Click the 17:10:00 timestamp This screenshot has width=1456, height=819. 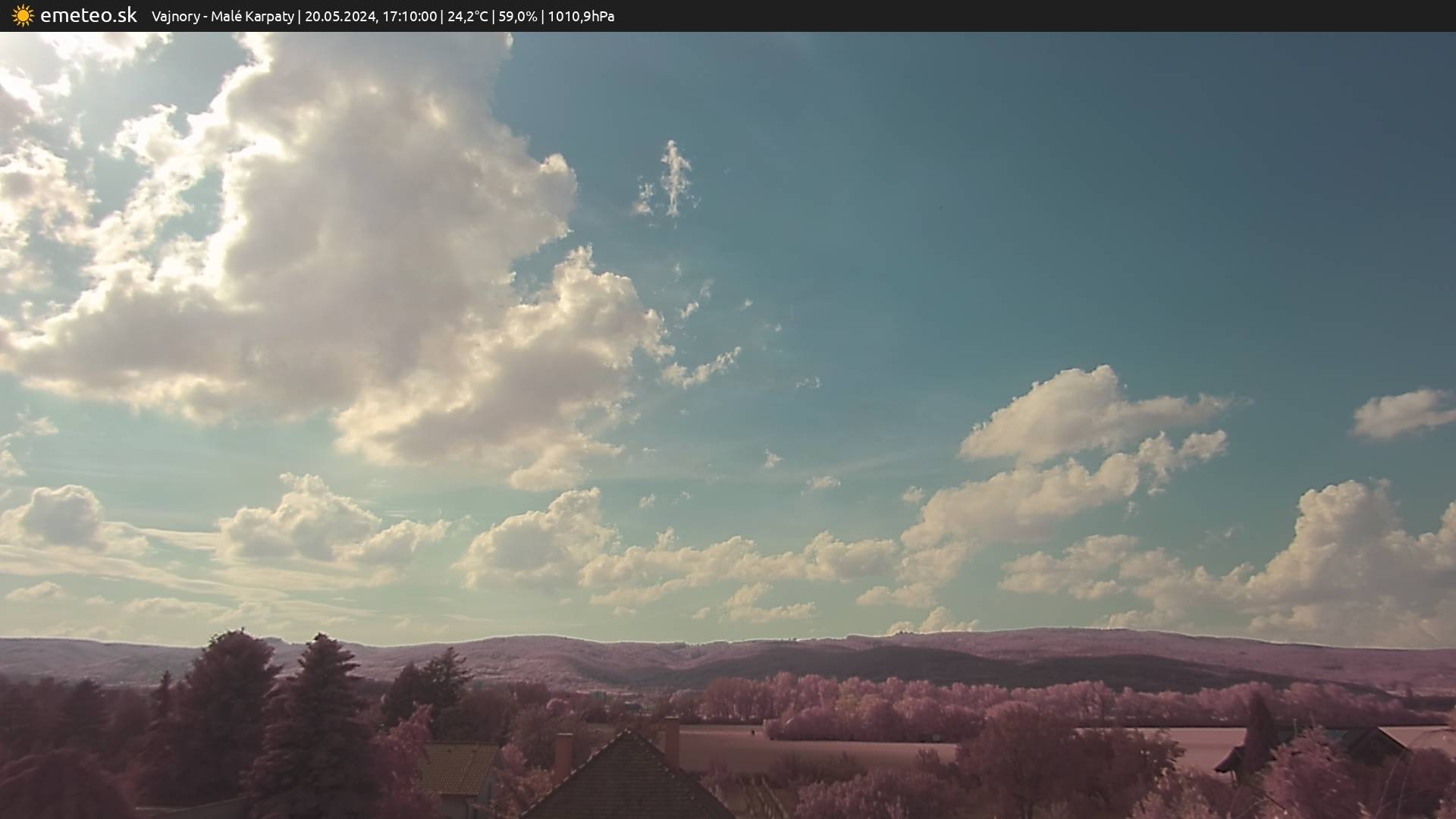[409, 17]
